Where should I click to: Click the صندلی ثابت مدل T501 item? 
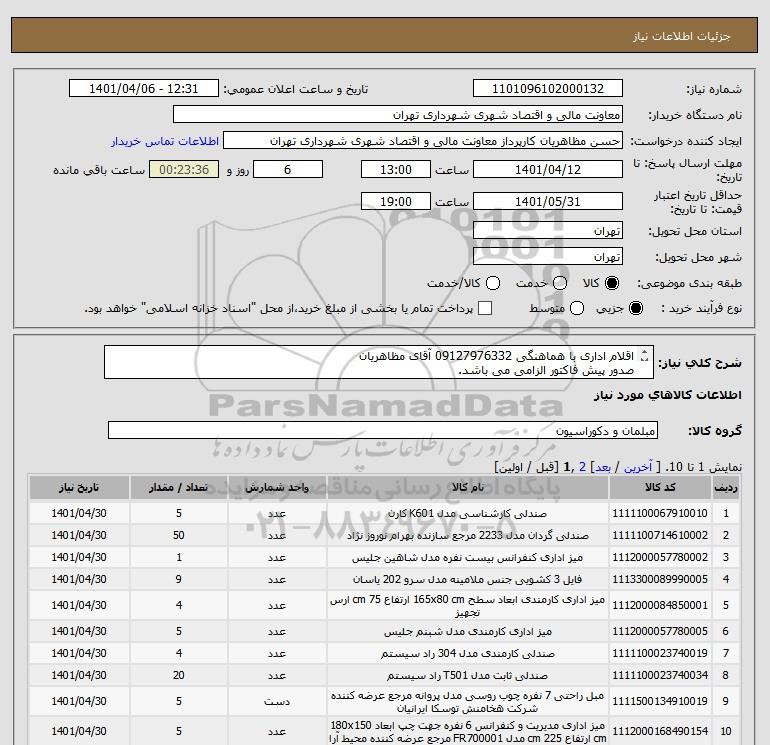tap(468, 675)
